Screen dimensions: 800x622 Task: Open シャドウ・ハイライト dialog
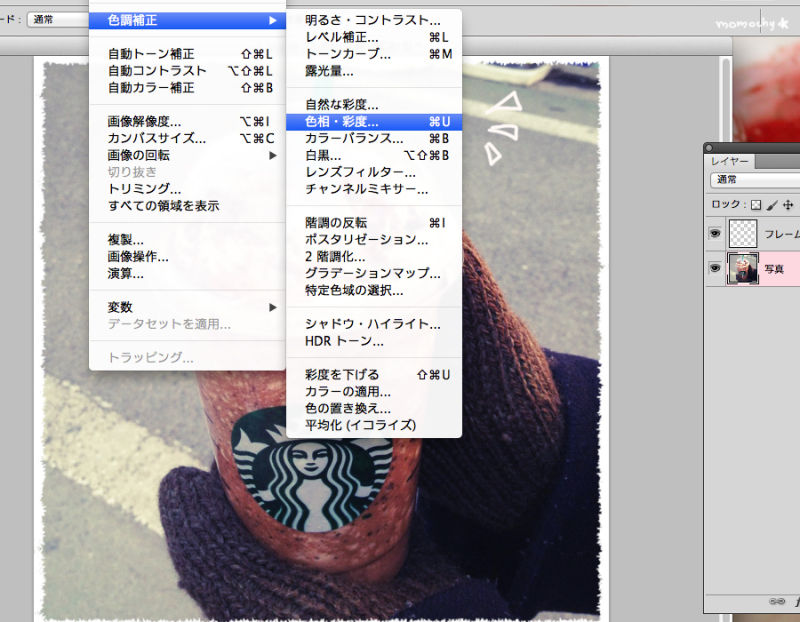tap(374, 324)
